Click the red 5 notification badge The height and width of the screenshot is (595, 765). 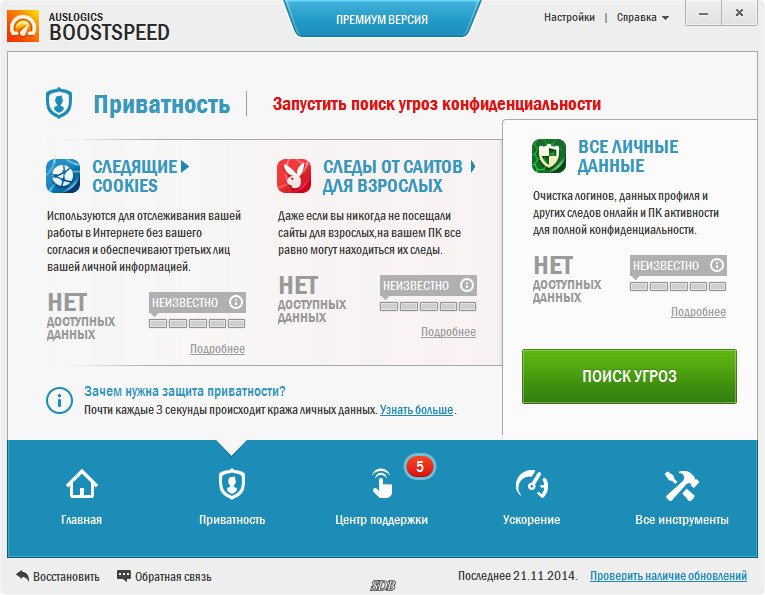pyautogui.click(x=420, y=467)
